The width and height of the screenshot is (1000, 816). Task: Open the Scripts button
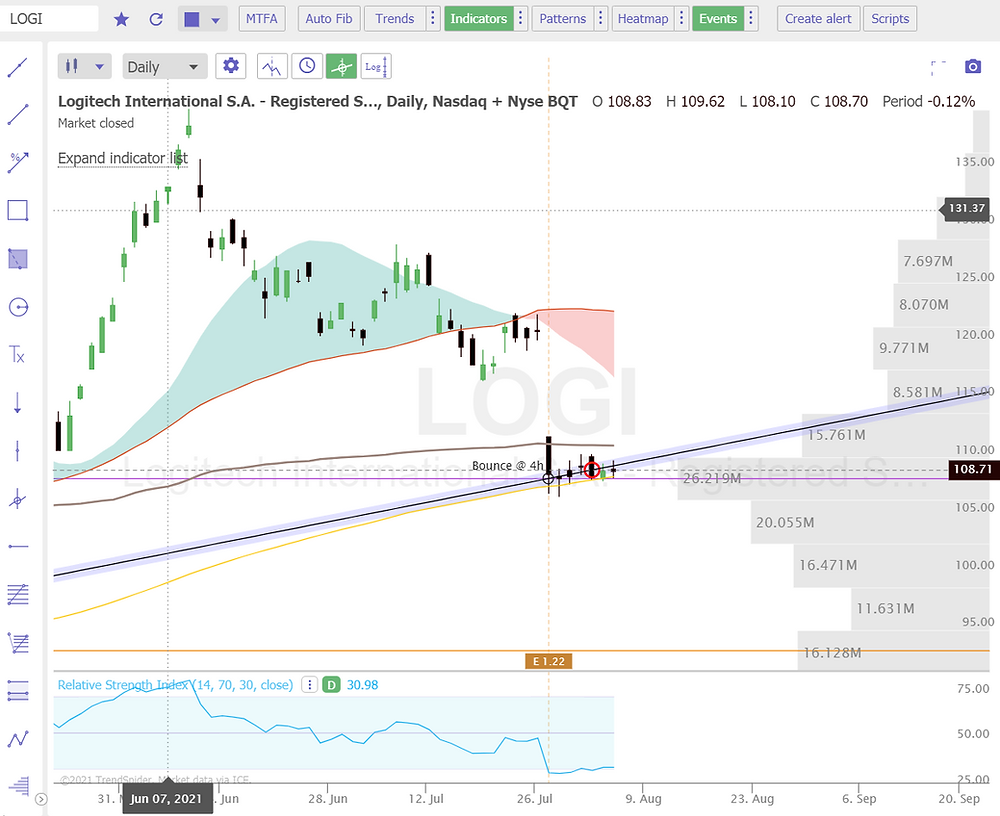890,19
